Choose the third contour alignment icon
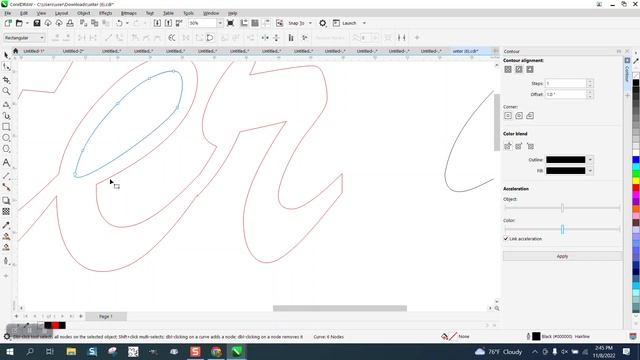The width and height of the screenshot is (640, 360). [530, 69]
